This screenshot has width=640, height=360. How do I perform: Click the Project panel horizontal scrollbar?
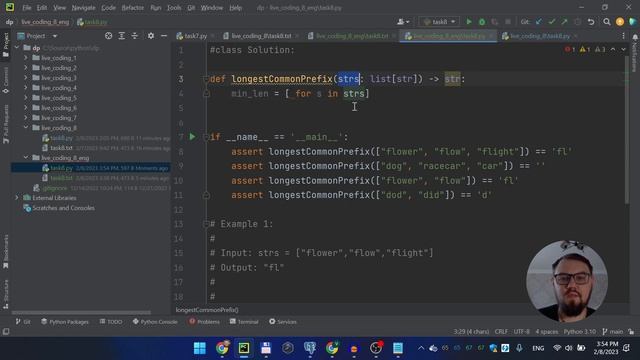[81, 313]
